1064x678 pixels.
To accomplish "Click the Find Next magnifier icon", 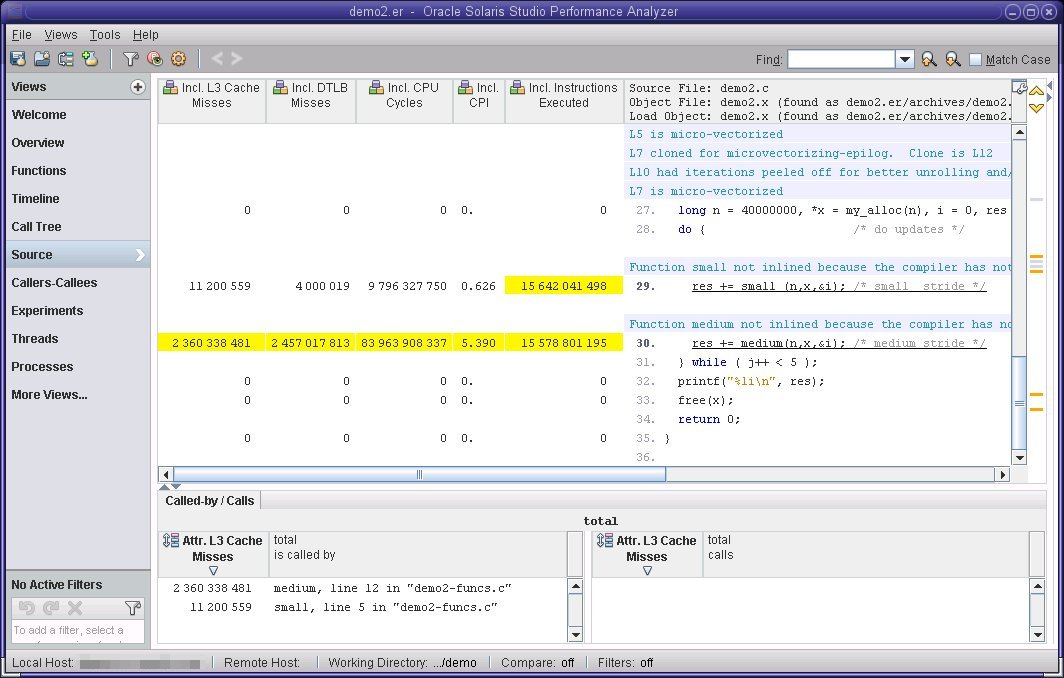I will point(953,60).
